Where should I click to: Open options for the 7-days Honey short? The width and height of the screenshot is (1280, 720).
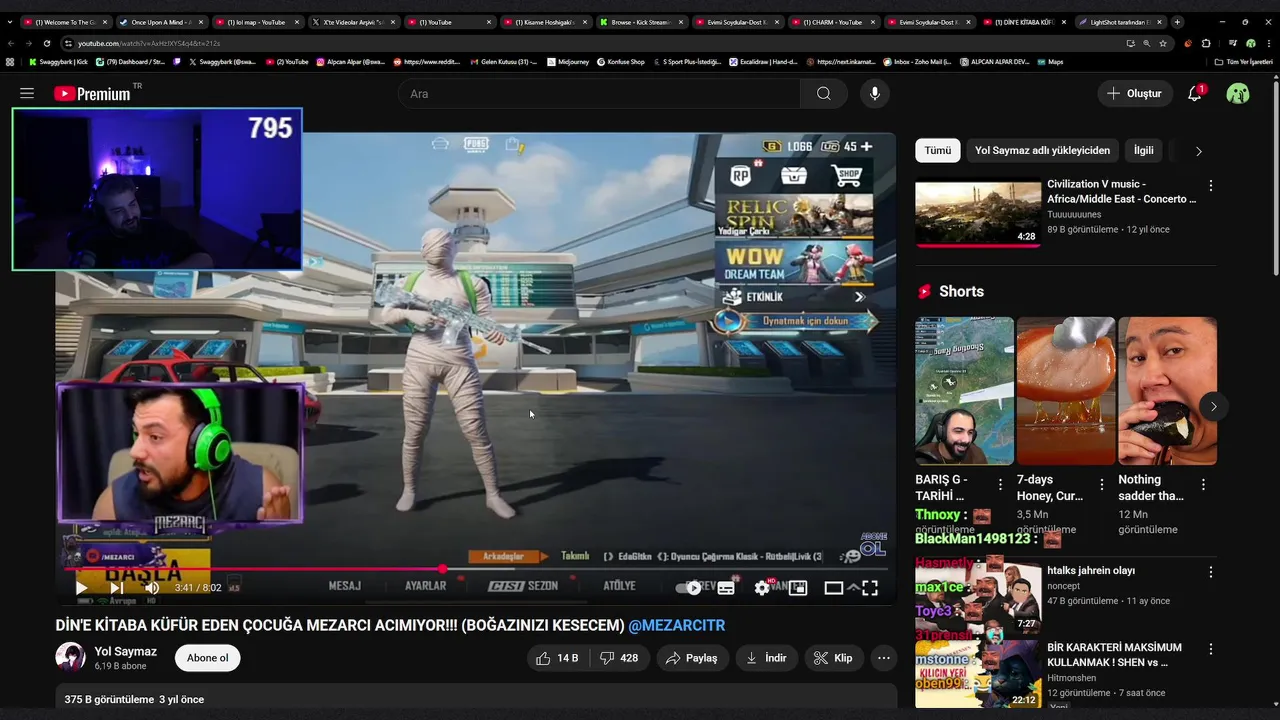click(1102, 484)
